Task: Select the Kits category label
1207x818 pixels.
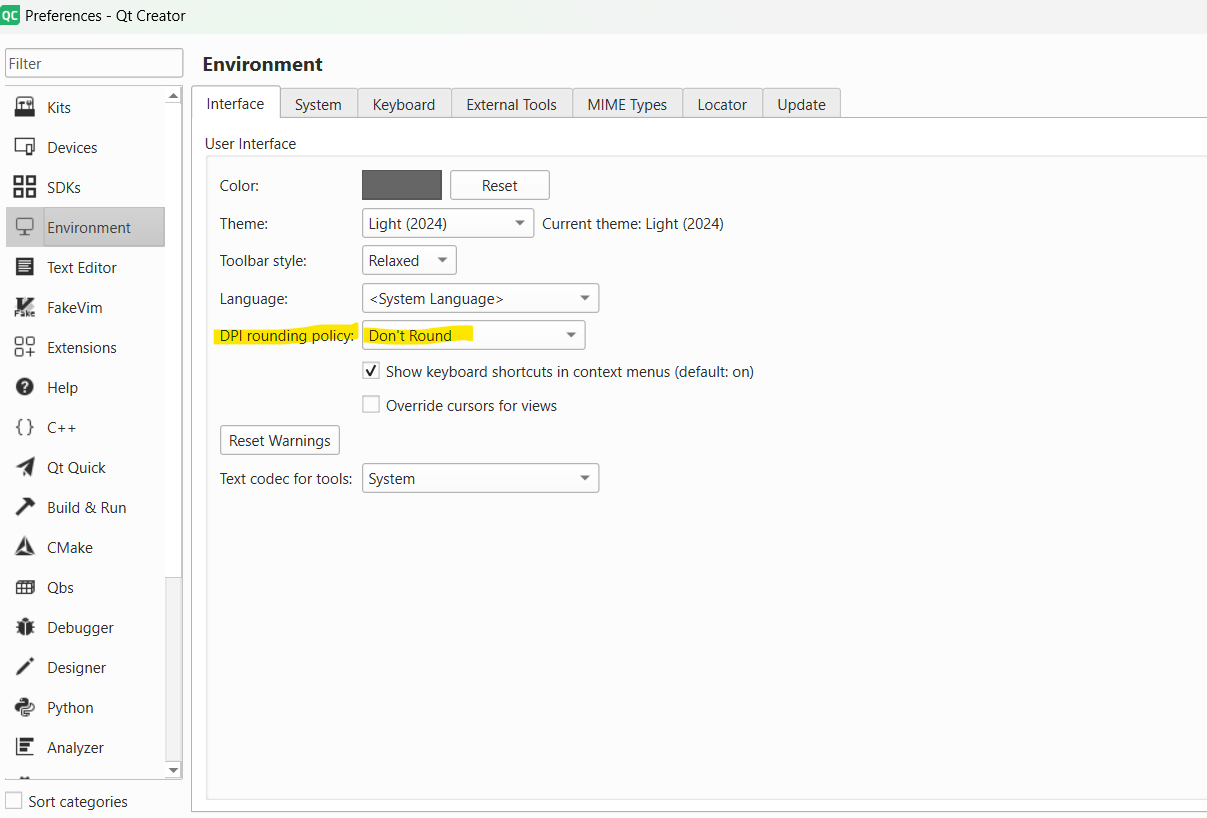Action: pos(59,107)
